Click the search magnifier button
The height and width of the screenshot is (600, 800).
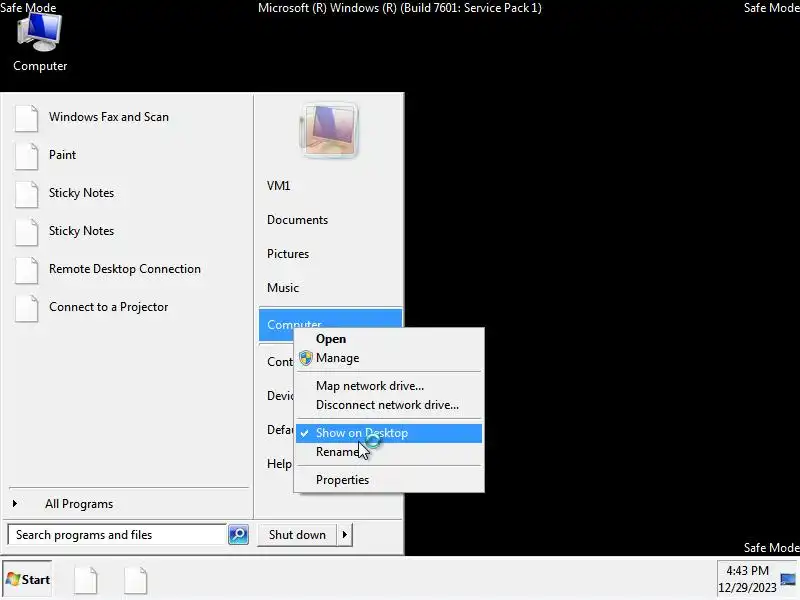(x=238, y=535)
